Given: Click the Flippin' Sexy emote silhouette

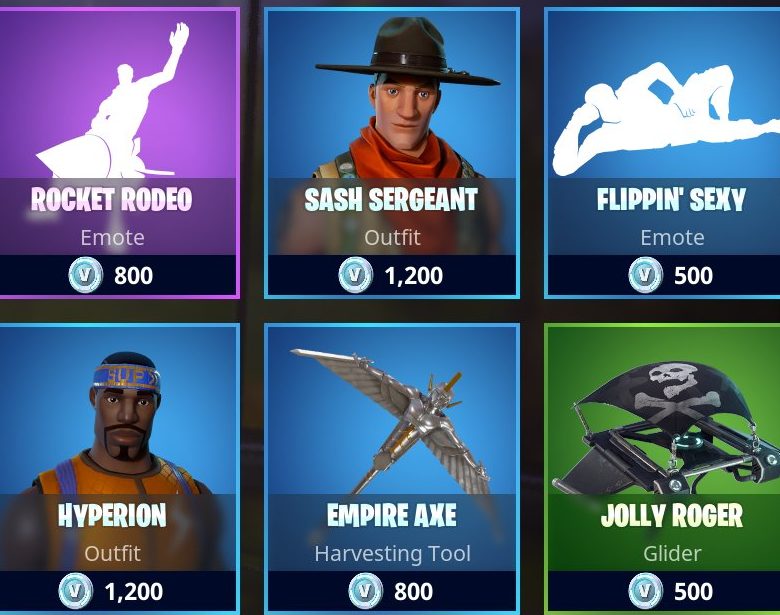Looking at the screenshot, I should (x=667, y=119).
